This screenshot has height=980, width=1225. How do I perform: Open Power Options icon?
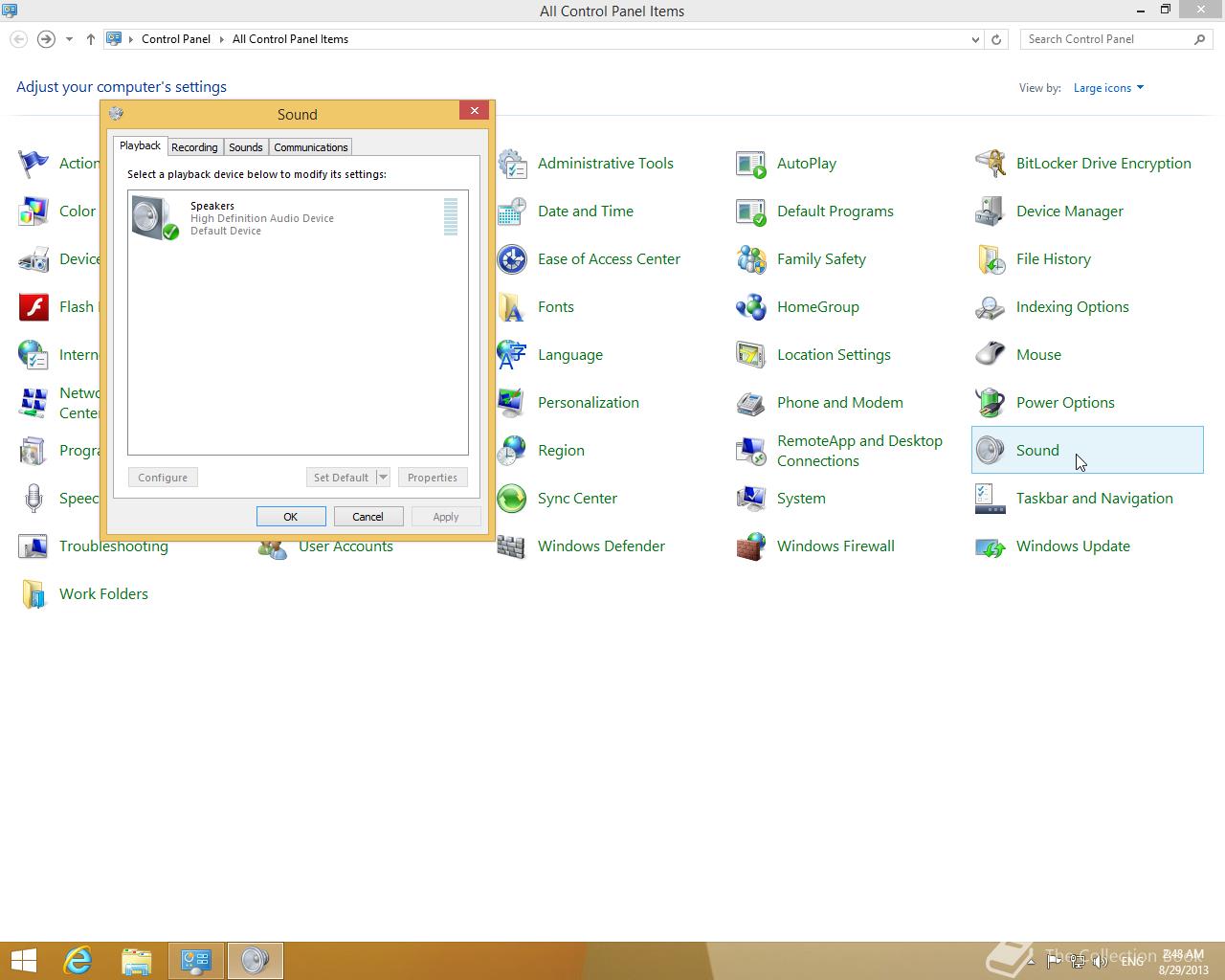[x=991, y=403]
